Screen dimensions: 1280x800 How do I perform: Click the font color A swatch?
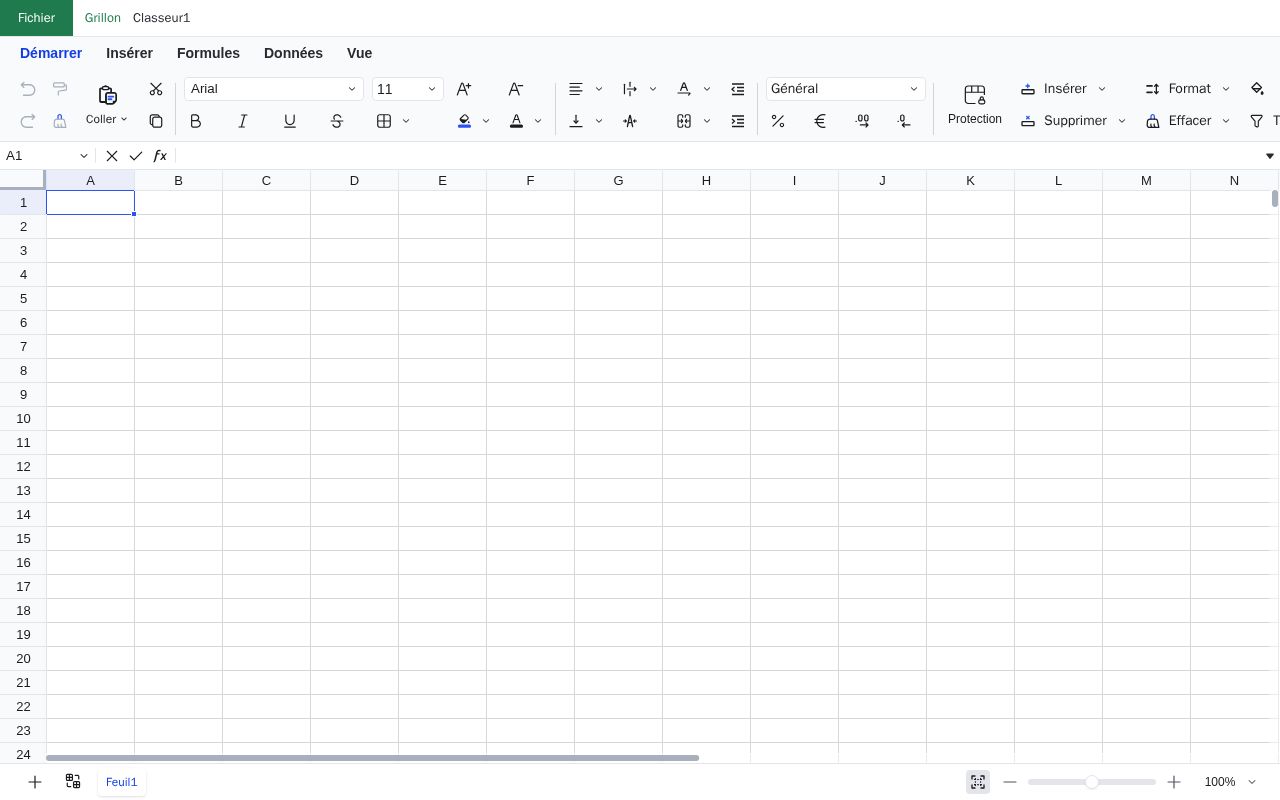click(516, 121)
